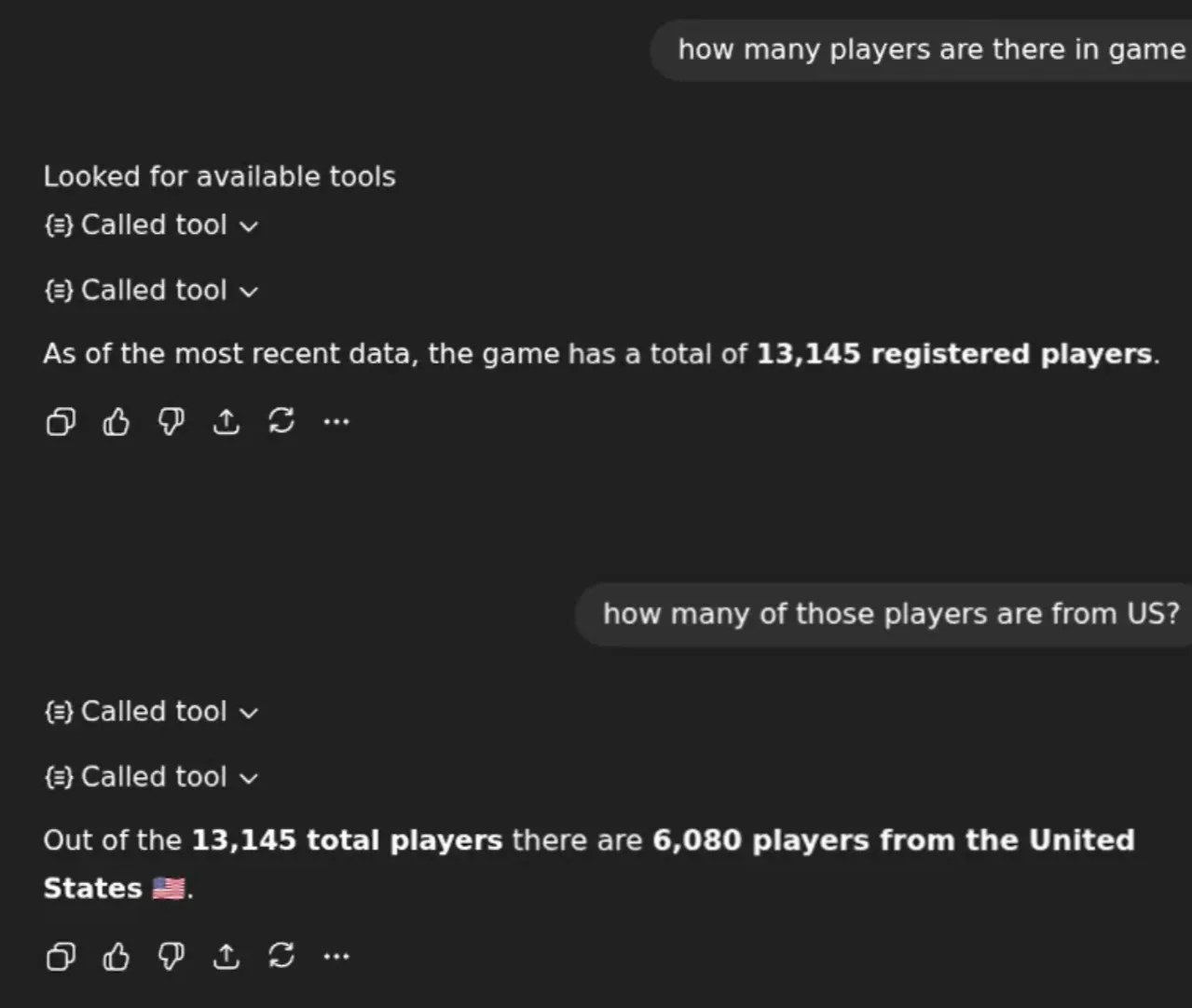
Task: Expand Called tool above 'As of the most recent data'
Action: 152,291
